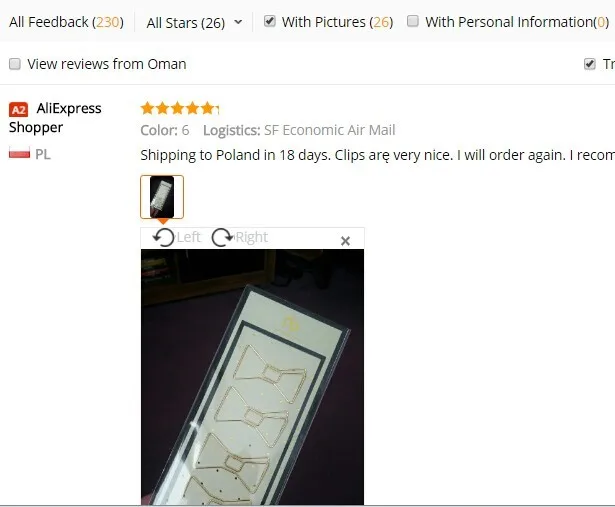The height and width of the screenshot is (507, 615).
Task: Open the All Stars dropdown
Action: (194, 22)
